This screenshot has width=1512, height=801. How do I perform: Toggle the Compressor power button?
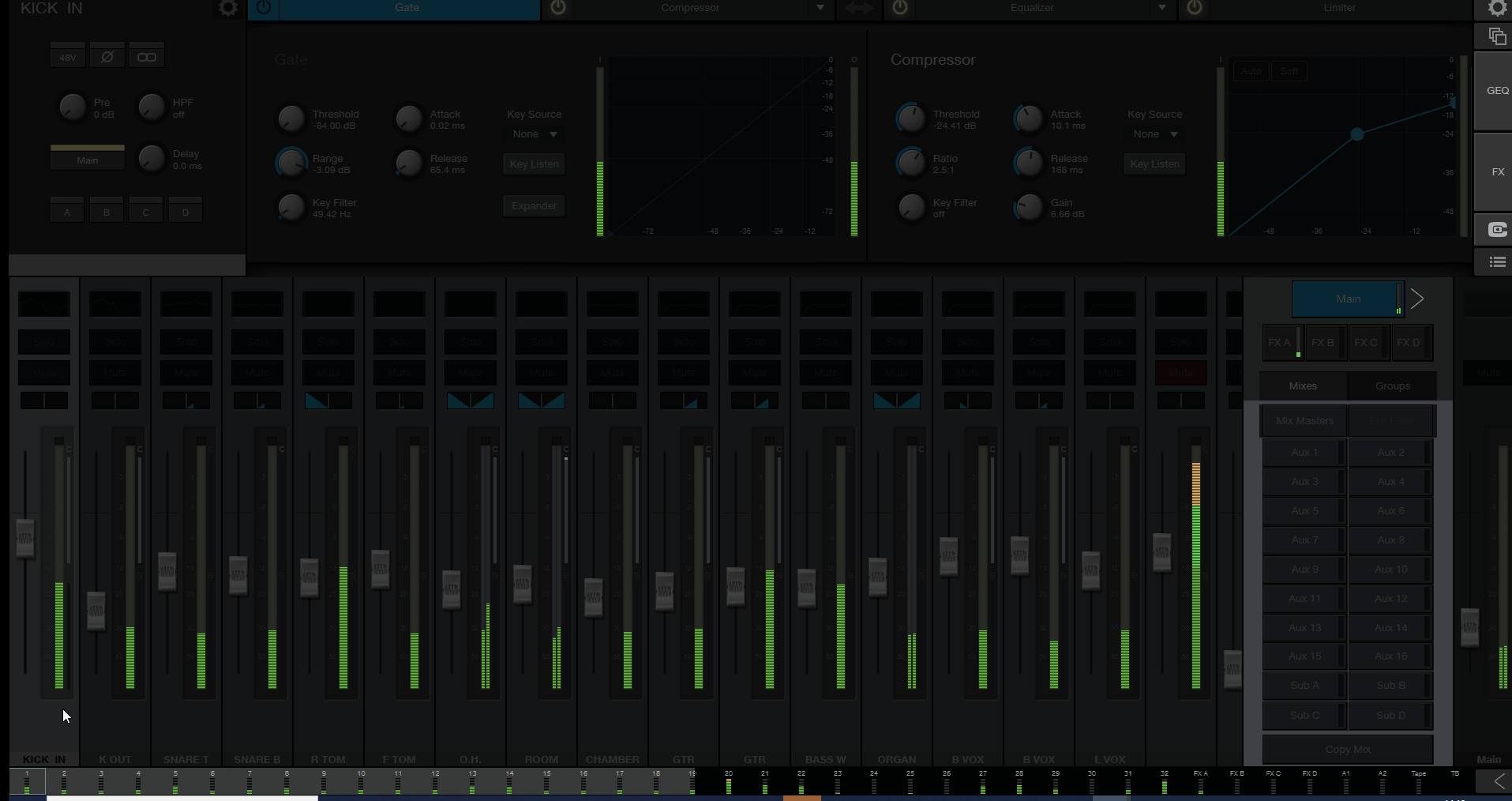[559, 9]
